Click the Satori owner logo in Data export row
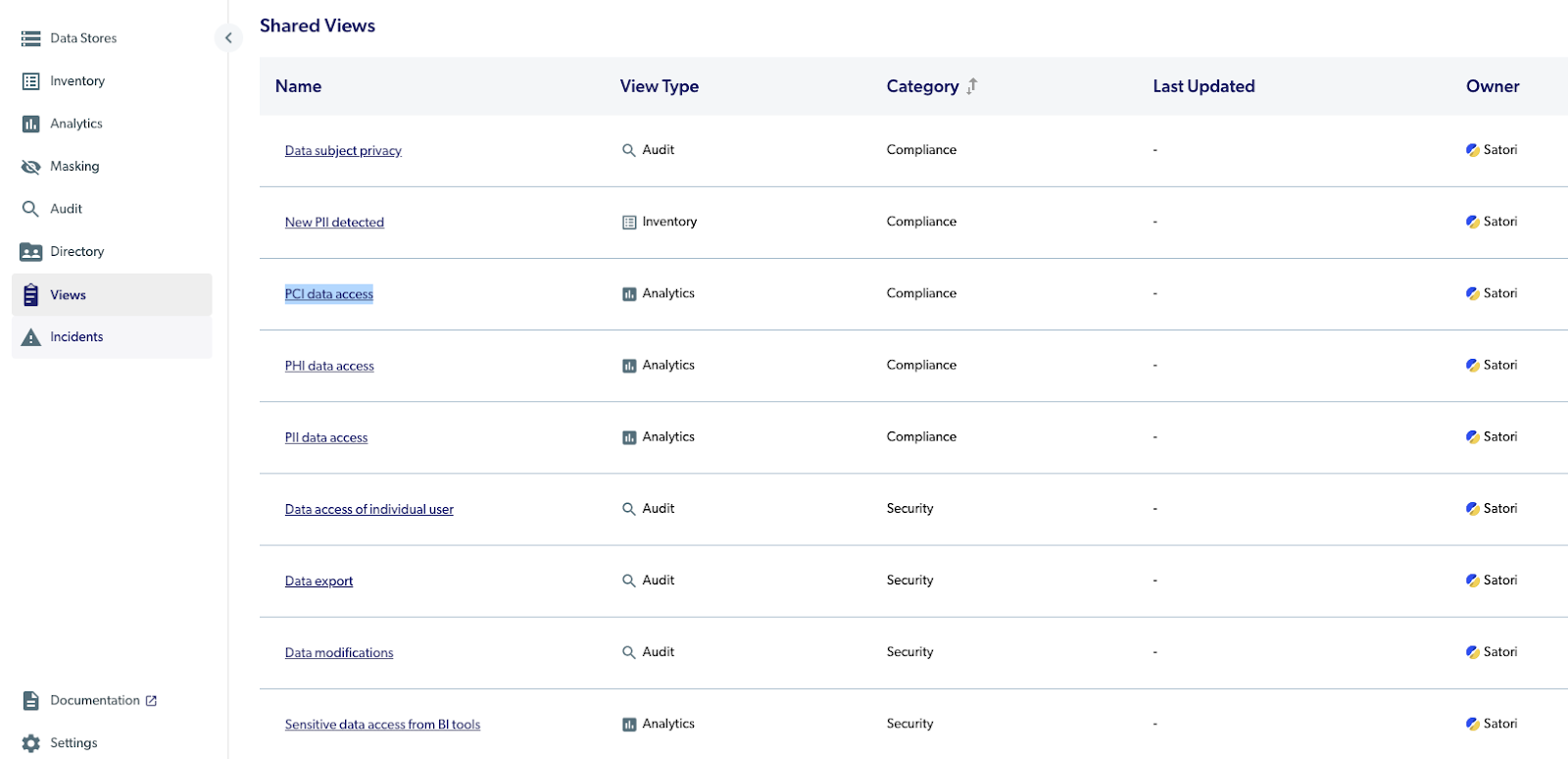The image size is (1568, 759). 1472,581
